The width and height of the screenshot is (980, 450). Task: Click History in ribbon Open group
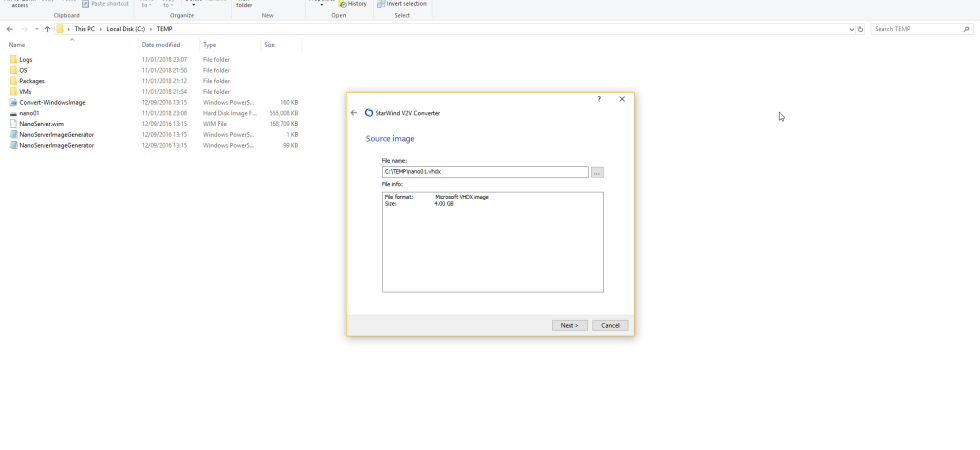coord(352,4)
